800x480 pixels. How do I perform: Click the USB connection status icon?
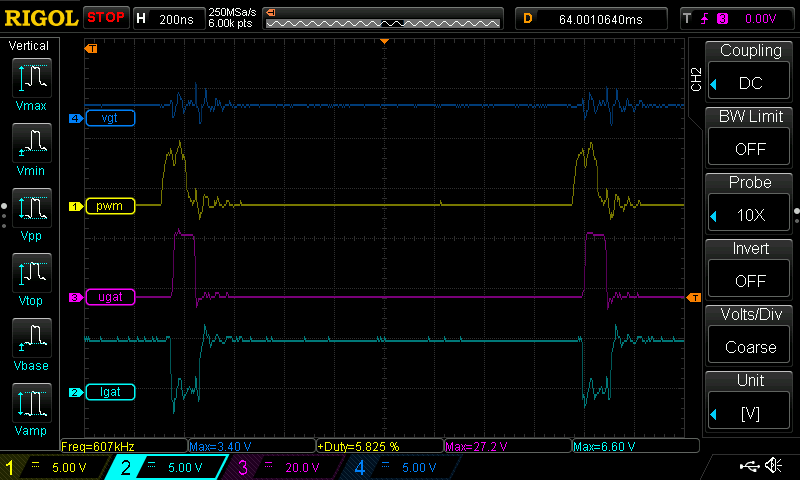[749, 465]
